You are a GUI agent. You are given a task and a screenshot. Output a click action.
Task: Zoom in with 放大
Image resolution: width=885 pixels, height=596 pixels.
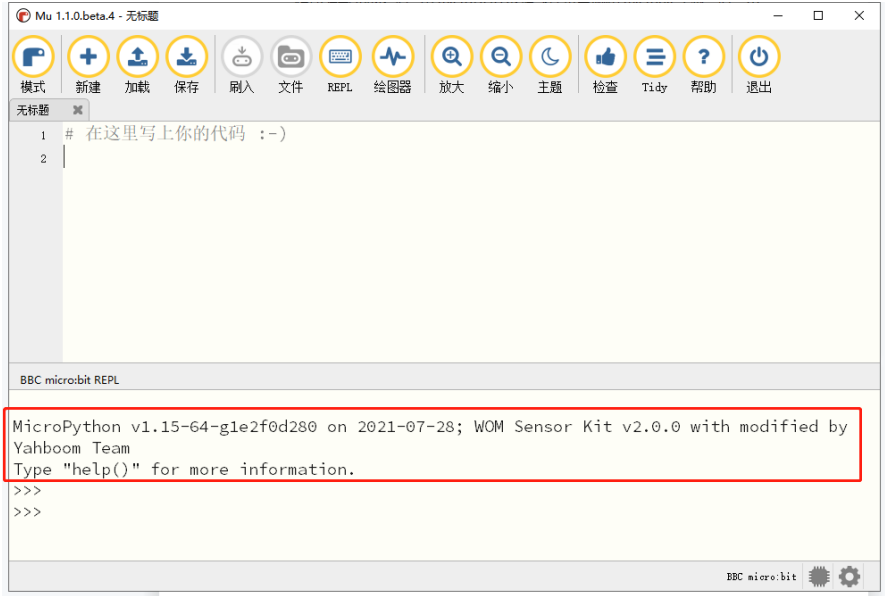(x=452, y=64)
